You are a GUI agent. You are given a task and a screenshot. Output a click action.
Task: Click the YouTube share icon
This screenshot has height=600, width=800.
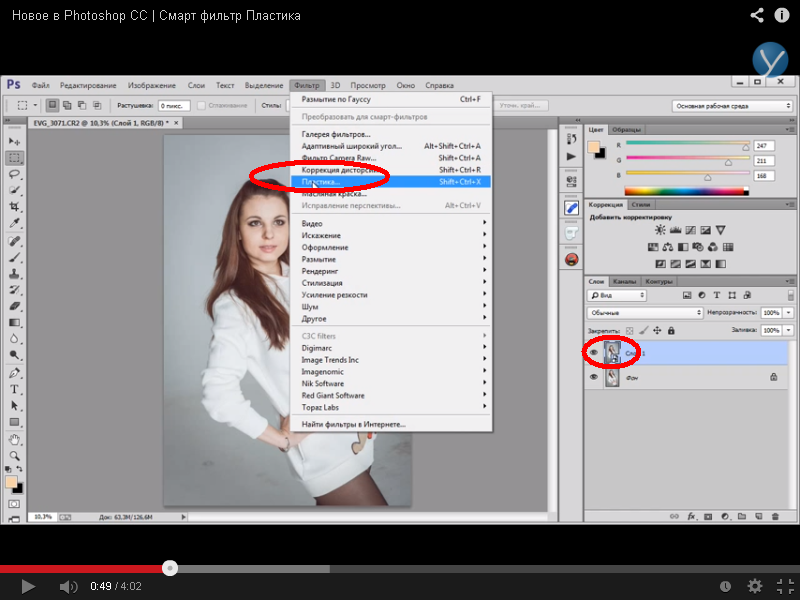758,15
